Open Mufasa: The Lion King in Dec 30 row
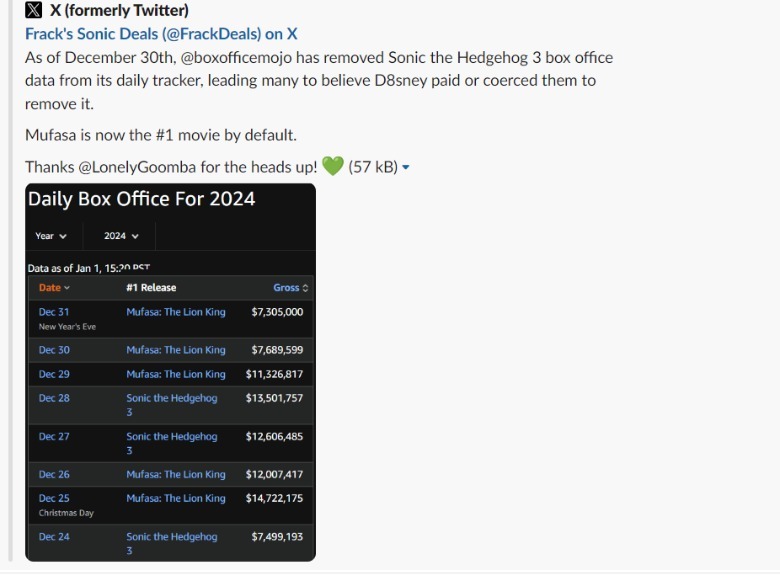This screenshot has height=585, width=780. pyautogui.click(x=176, y=350)
